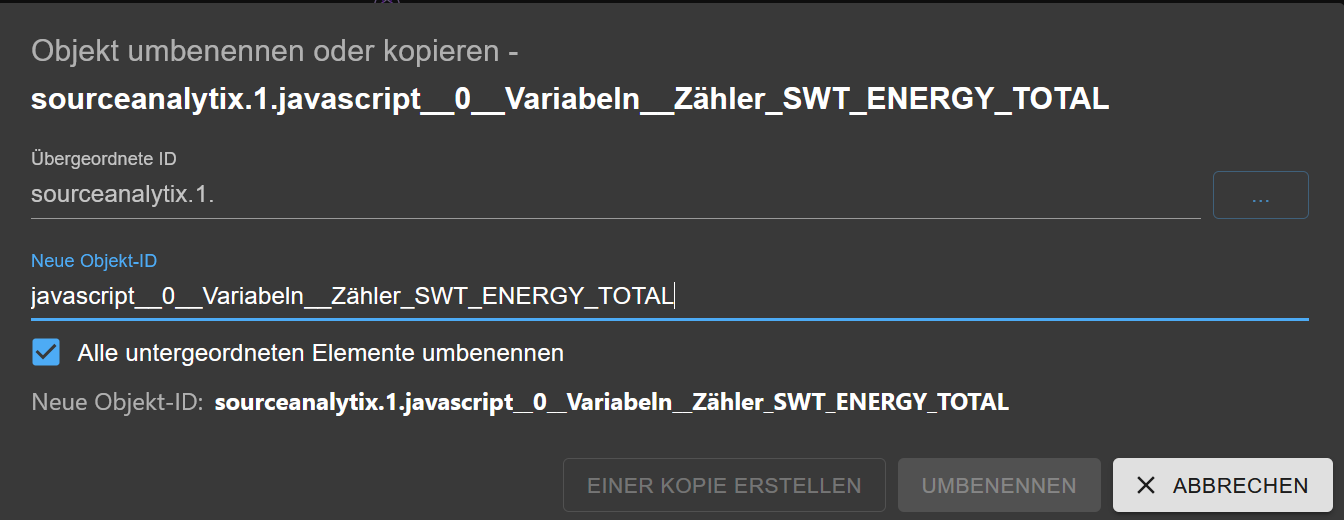Image resolution: width=1344 pixels, height=520 pixels.
Task: Click the 'Umbenennen' button
Action: [x=998, y=485]
